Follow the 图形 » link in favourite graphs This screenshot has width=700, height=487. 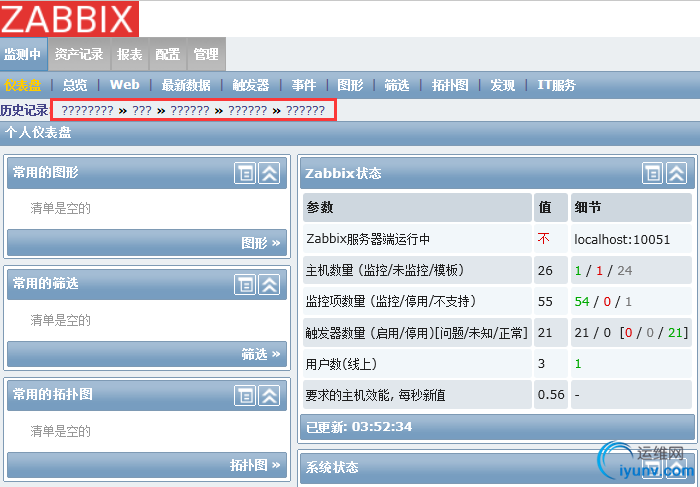pos(261,243)
